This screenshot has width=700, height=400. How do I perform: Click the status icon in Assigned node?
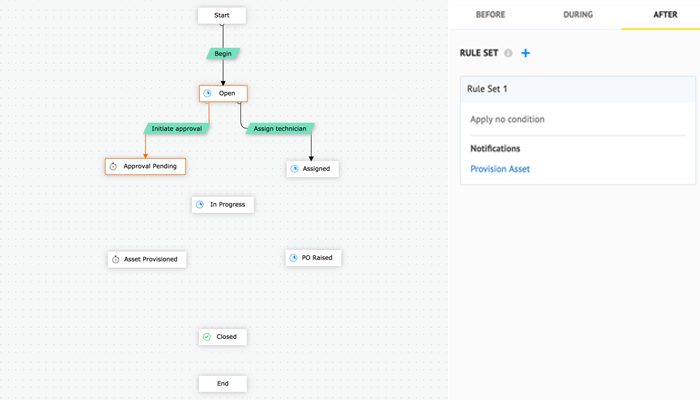click(294, 169)
